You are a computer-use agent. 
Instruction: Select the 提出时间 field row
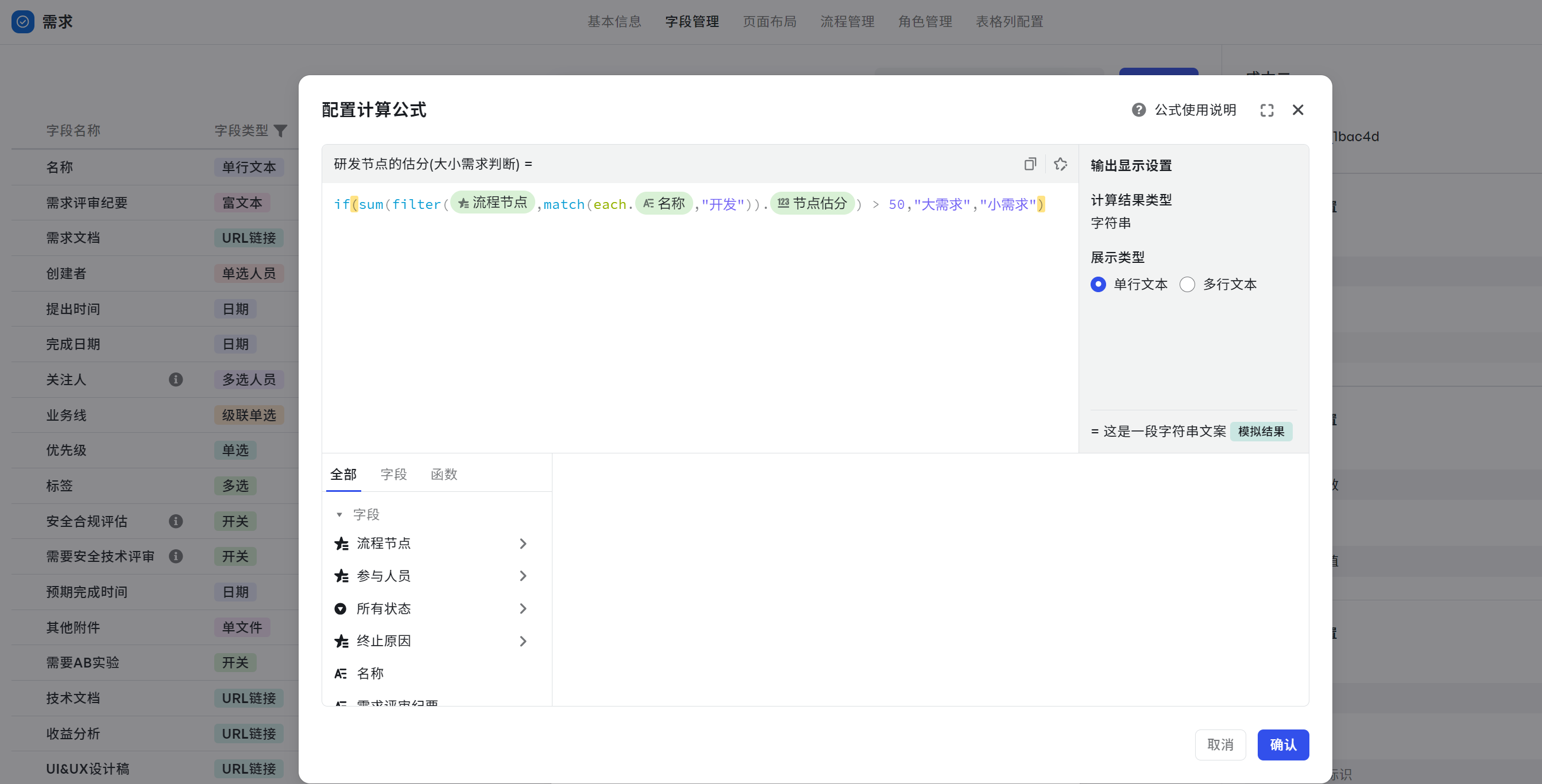click(155, 309)
